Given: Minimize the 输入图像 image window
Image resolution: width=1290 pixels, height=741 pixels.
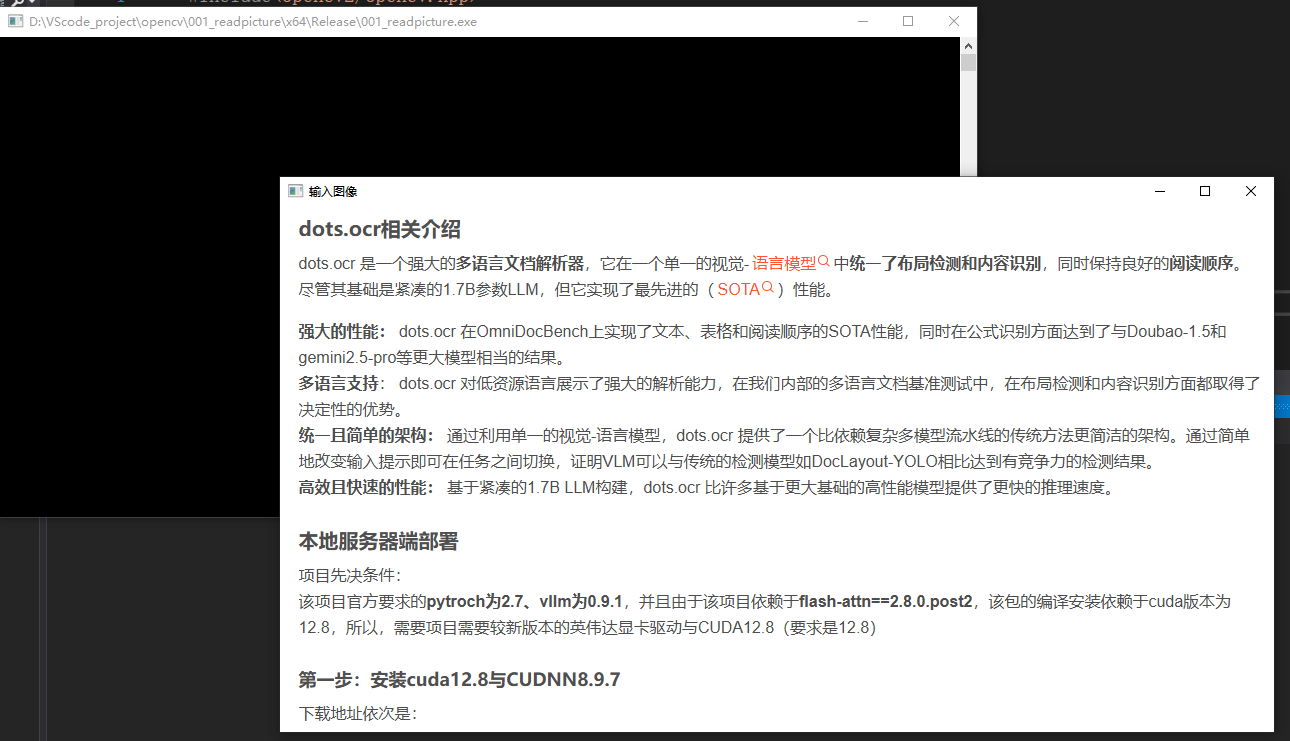Looking at the screenshot, I should [x=1160, y=191].
